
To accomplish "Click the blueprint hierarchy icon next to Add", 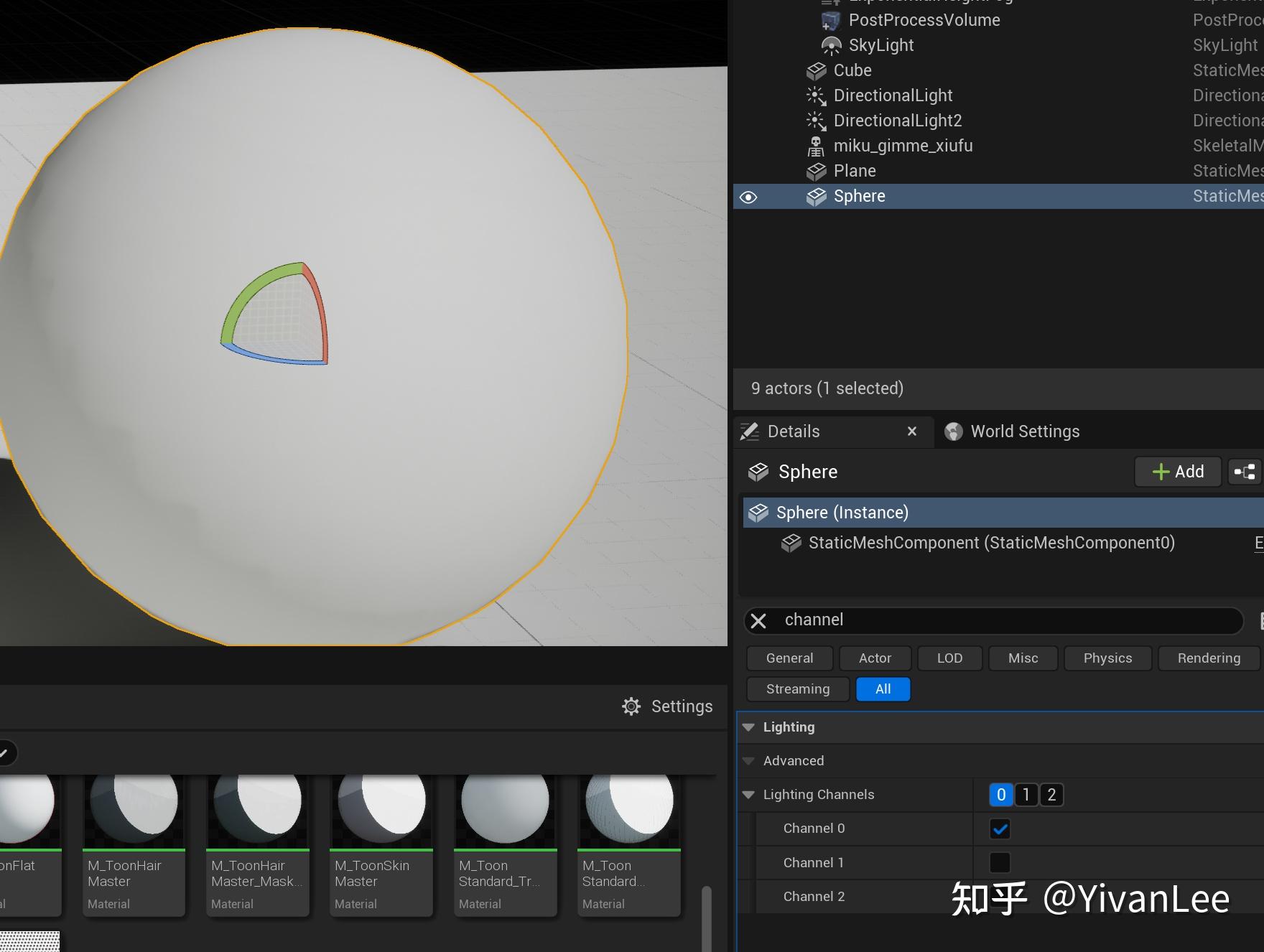I will 1245,472.
